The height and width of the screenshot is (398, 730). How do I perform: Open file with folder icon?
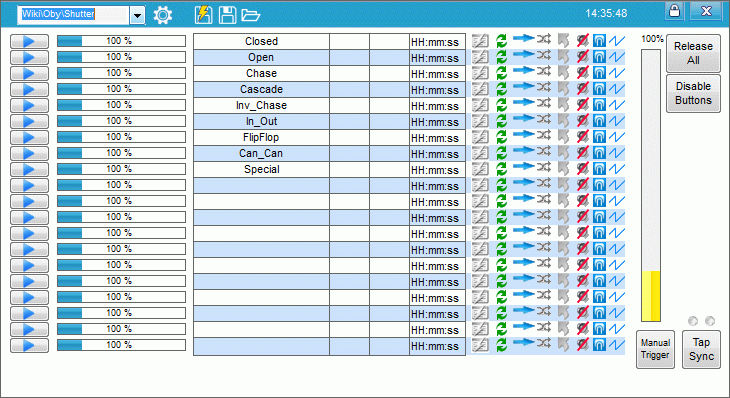250,15
